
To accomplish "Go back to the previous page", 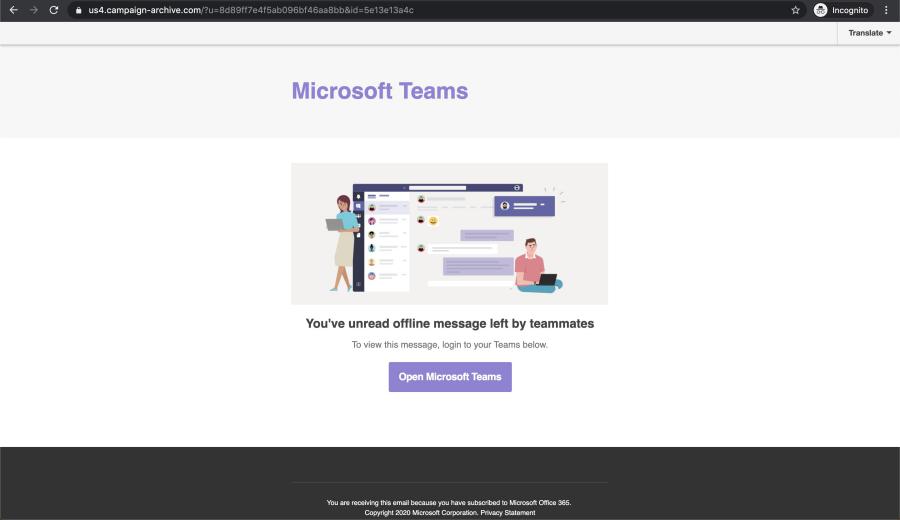I will [13, 10].
